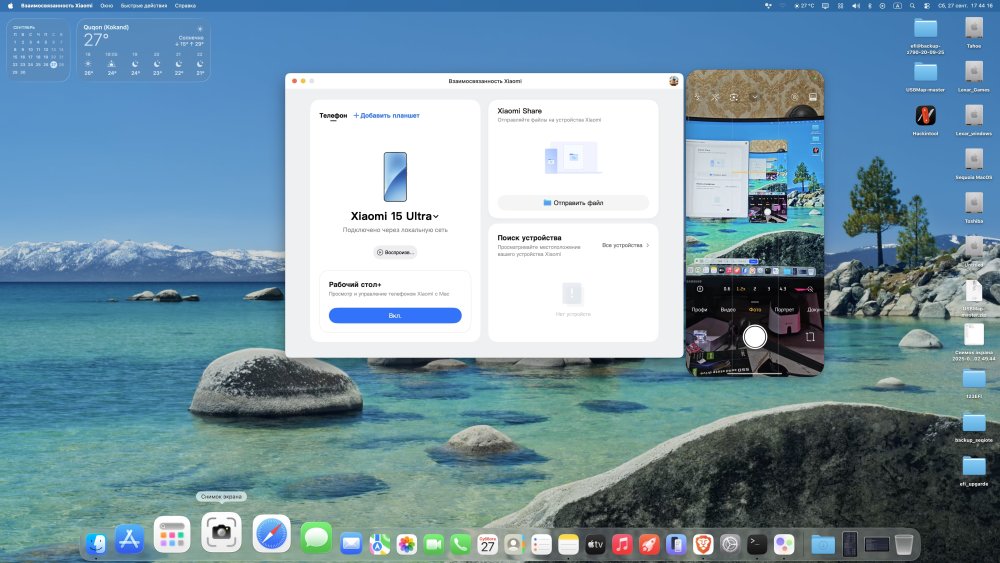Select backup_sequioa folder on desktop
Image resolution: width=1000 pixels, height=563 pixels.
974,426
